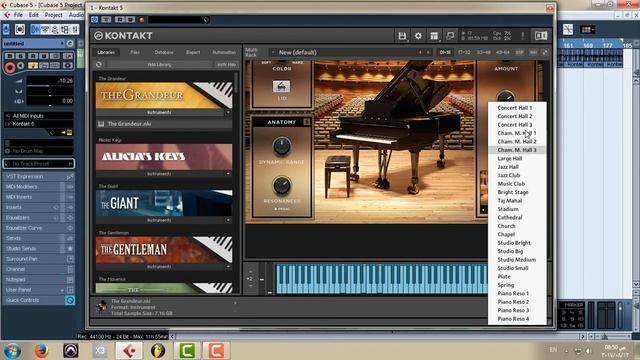Click Cubase color palette icon at top right
This screenshot has width=640, height=360.
coord(587,29)
